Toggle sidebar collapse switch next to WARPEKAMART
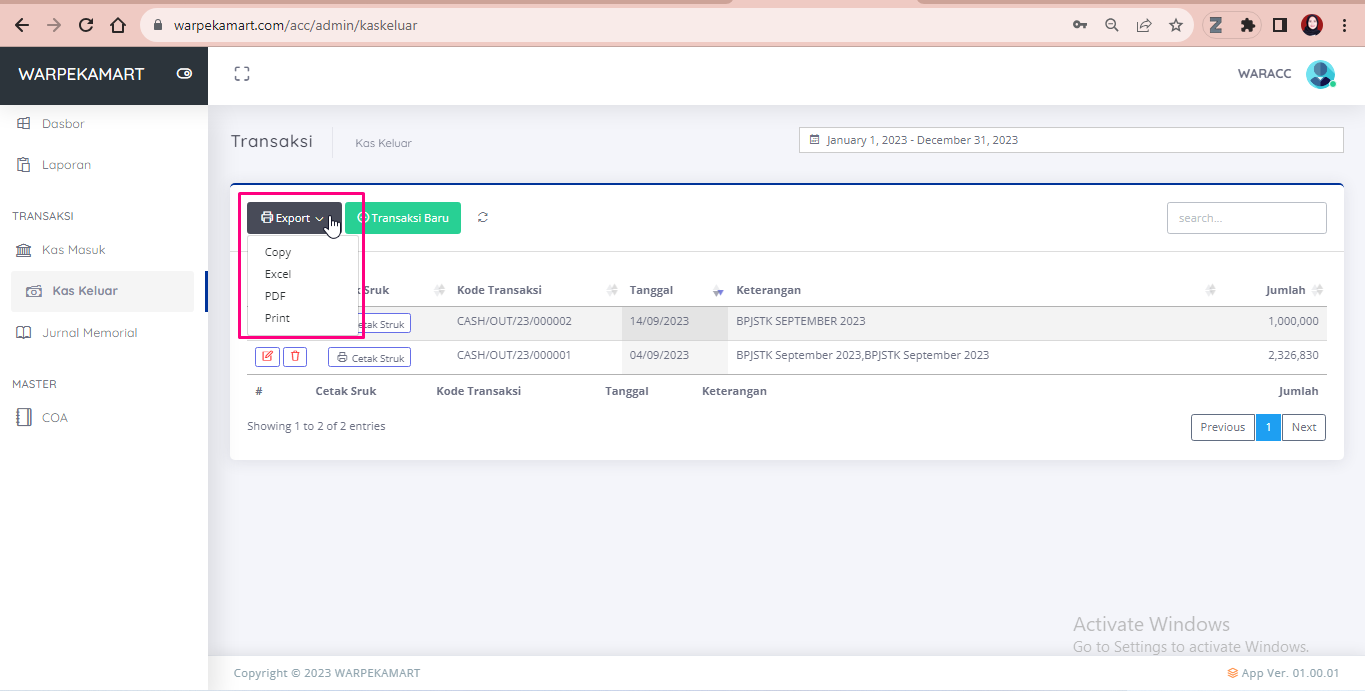Screen dimensions: 1365x691 click(x=184, y=73)
